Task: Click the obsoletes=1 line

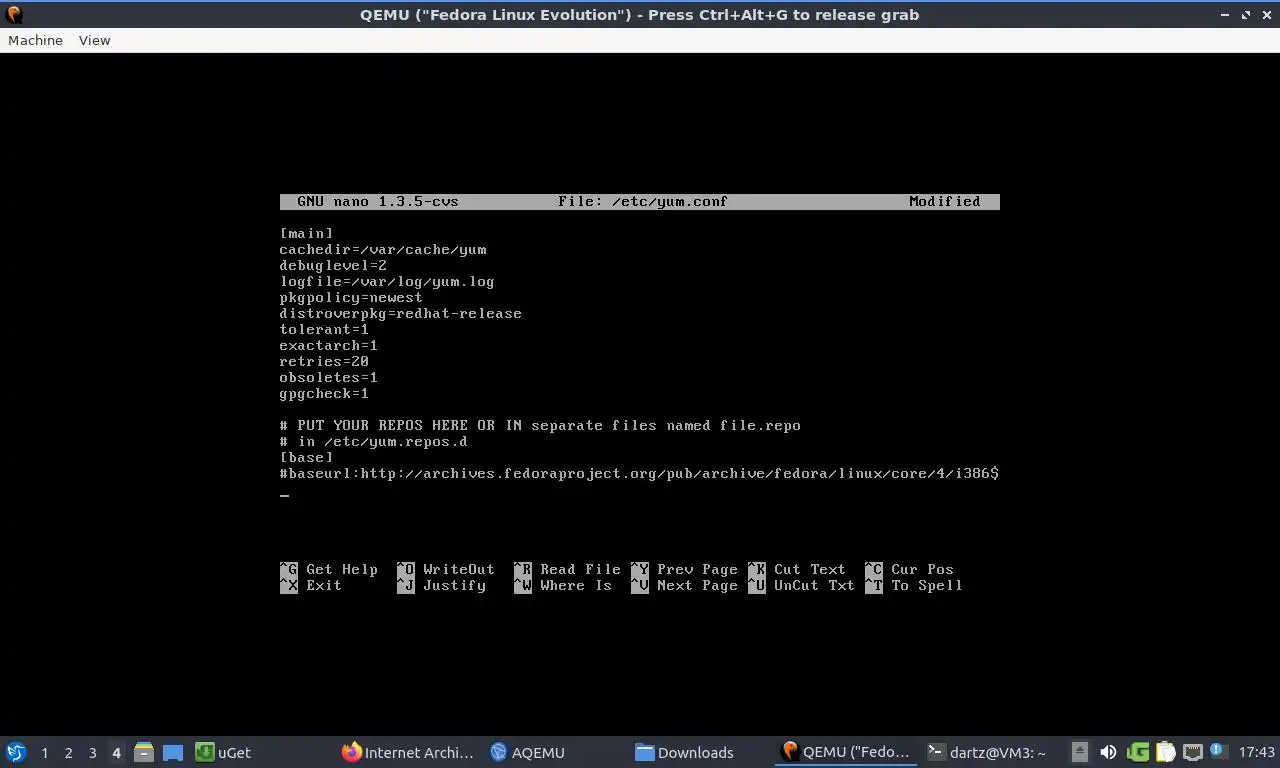Action: pyautogui.click(x=329, y=377)
